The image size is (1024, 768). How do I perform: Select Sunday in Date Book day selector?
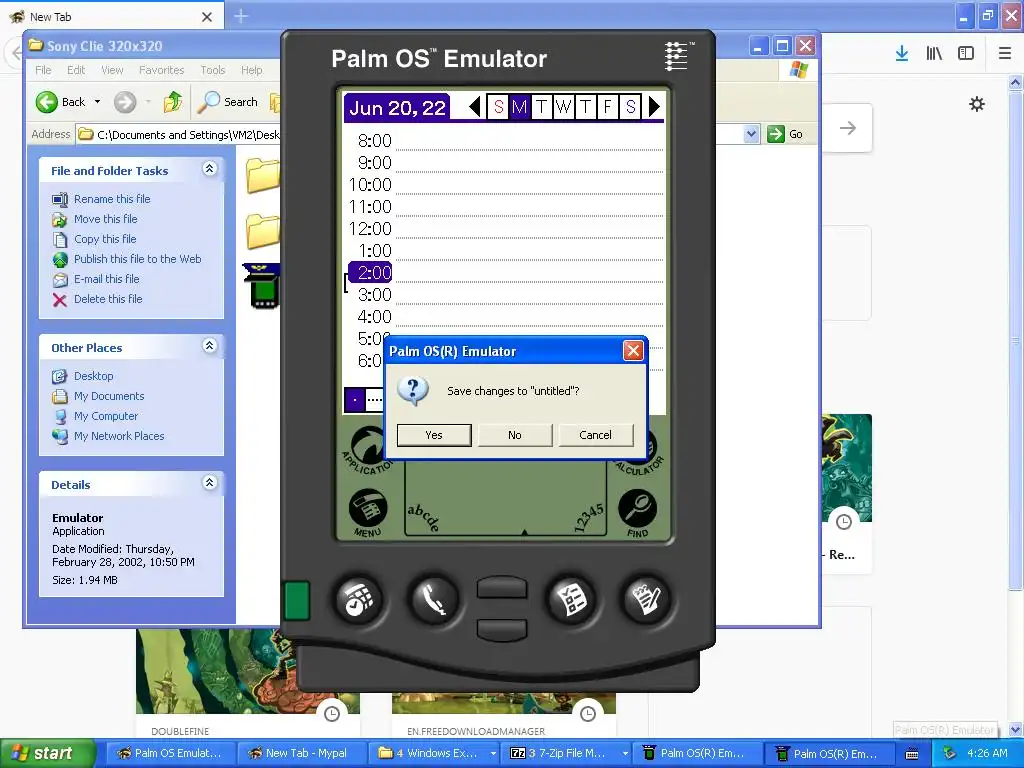click(x=498, y=106)
